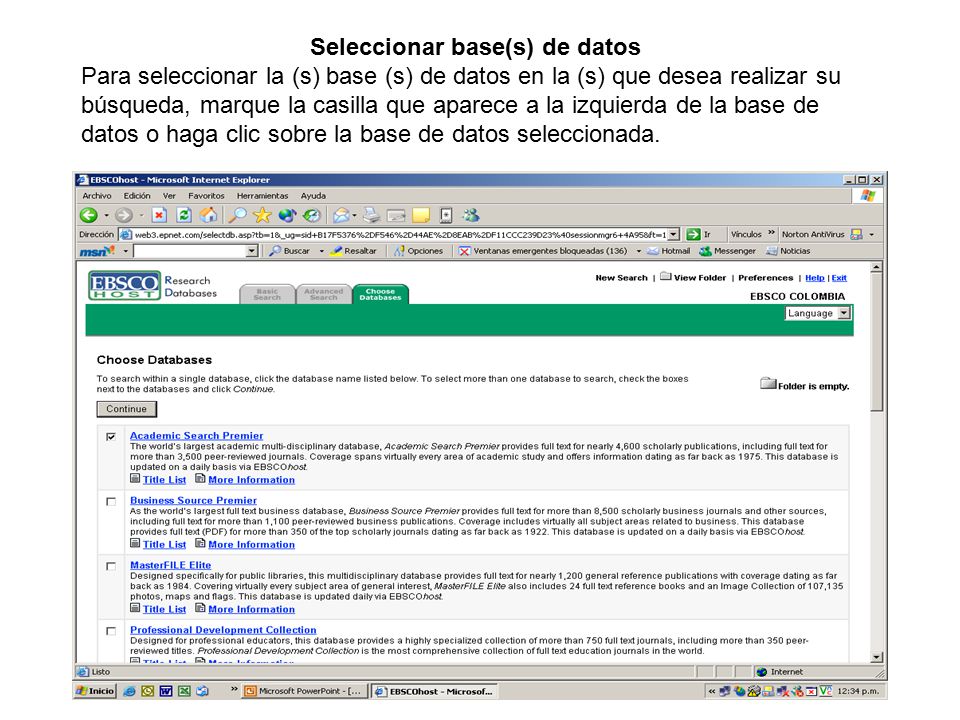This screenshot has width=960, height=720.
Task: Click Resaltar highlighter in MSN toolbar
Action: point(353,251)
